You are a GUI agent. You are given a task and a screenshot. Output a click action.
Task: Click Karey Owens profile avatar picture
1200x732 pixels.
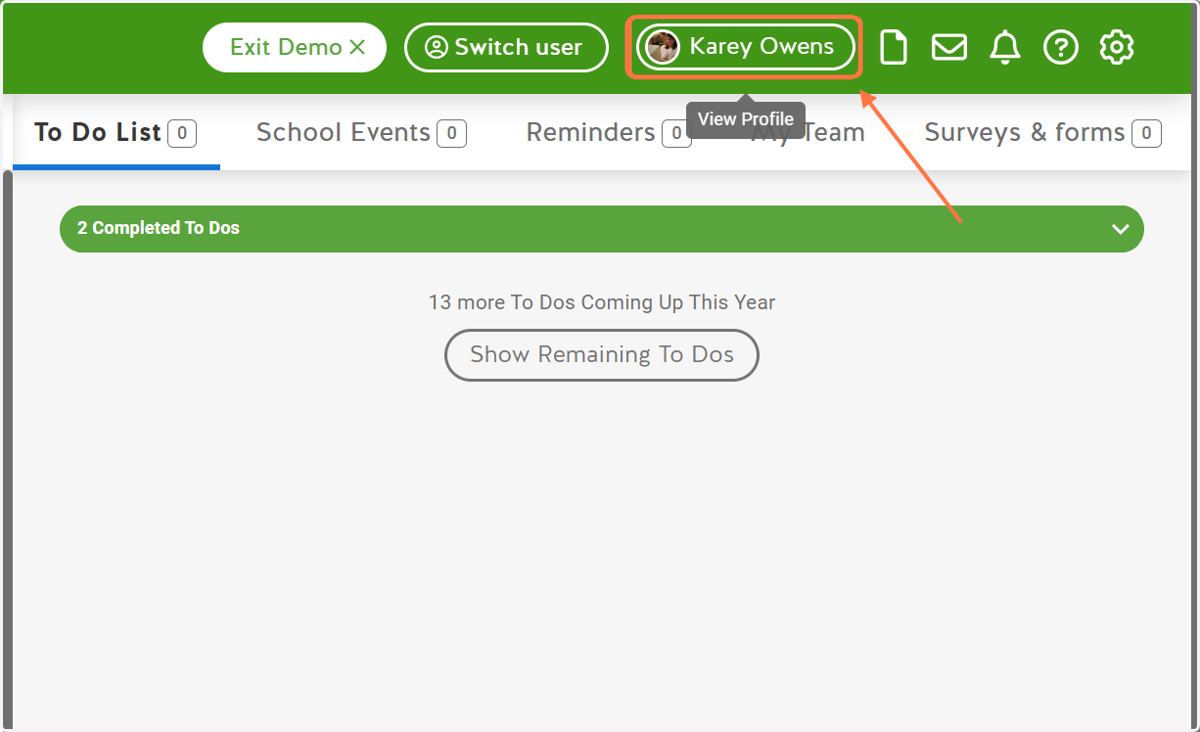coord(663,47)
